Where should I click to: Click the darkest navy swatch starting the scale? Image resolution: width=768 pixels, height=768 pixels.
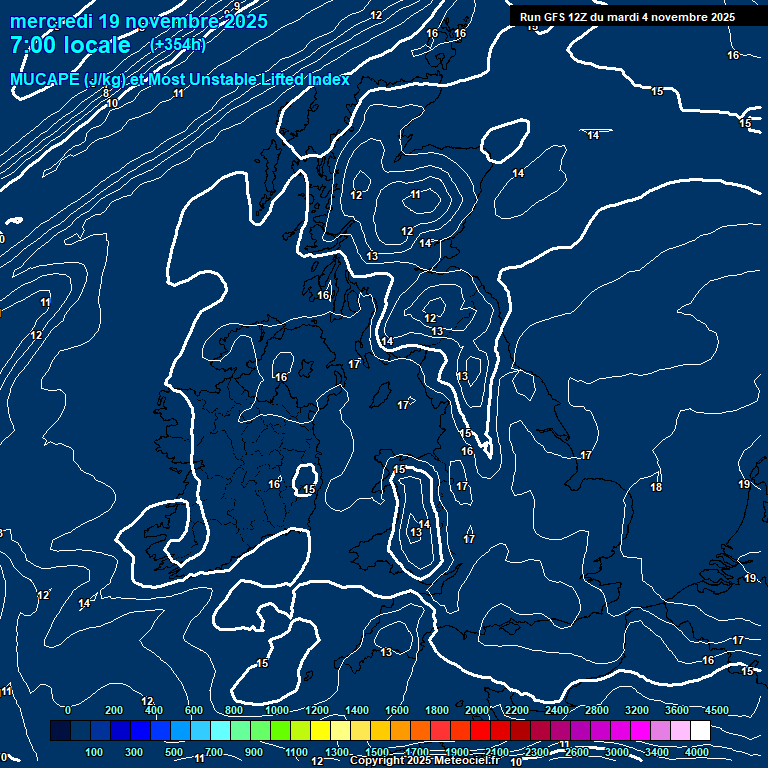pos(60,730)
